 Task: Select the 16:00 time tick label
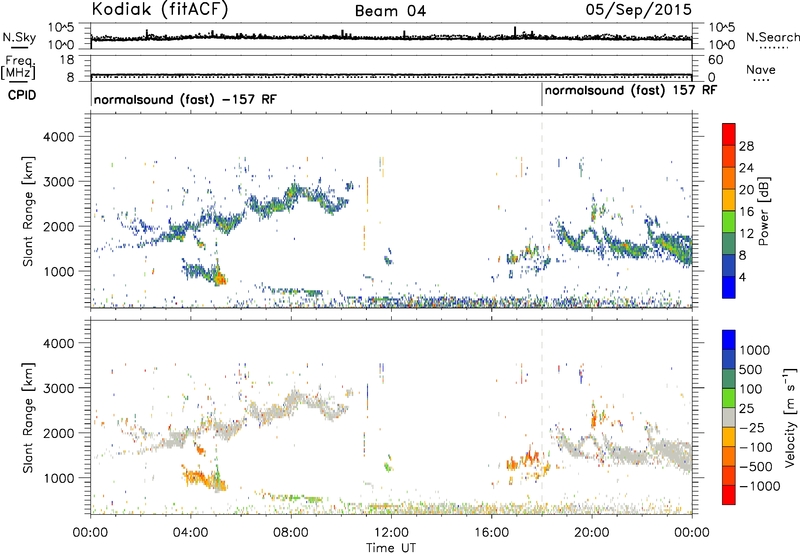pyautogui.click(x=491, y=533)
